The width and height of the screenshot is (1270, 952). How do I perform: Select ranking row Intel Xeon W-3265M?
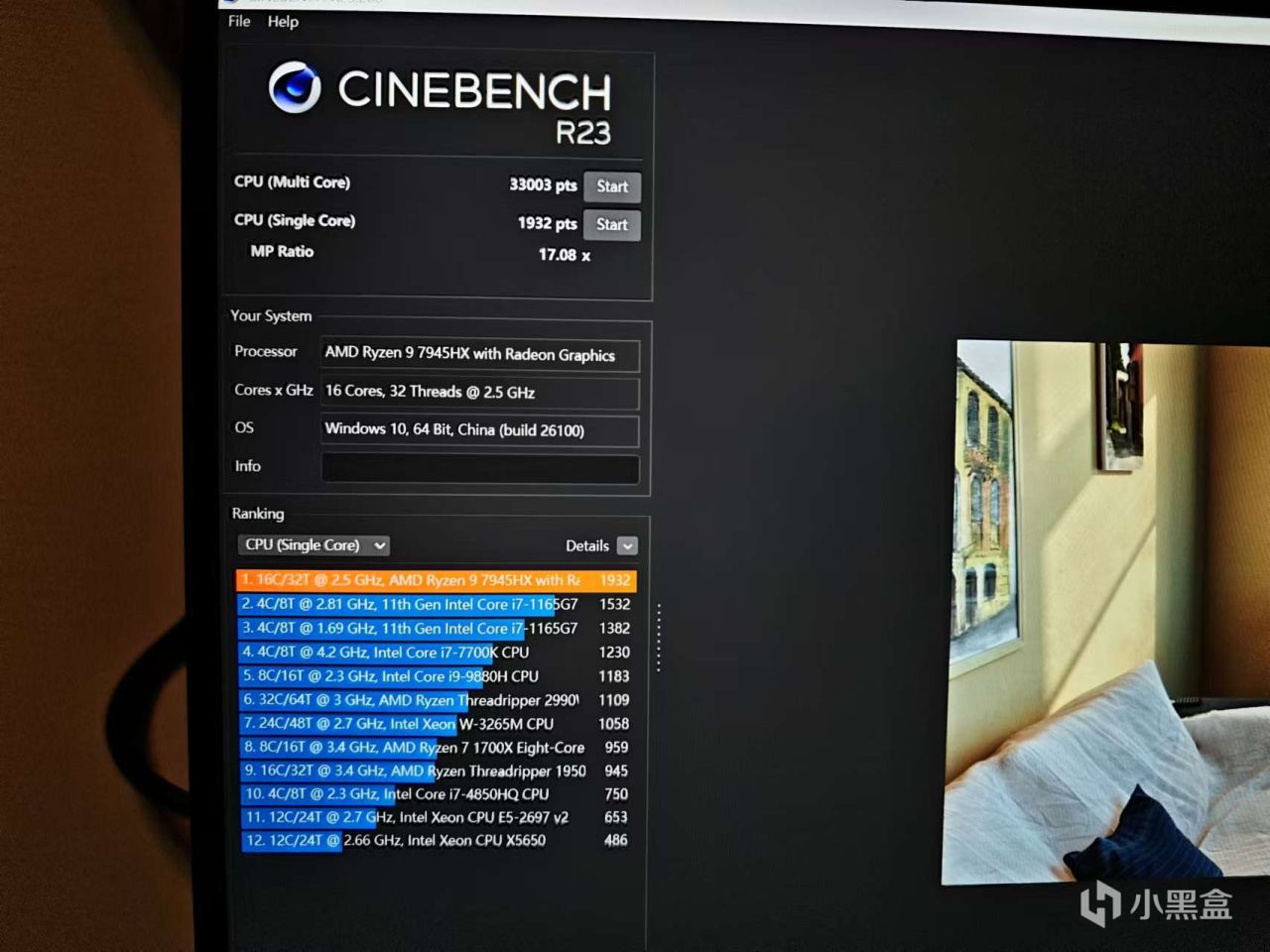pos(437,724)
